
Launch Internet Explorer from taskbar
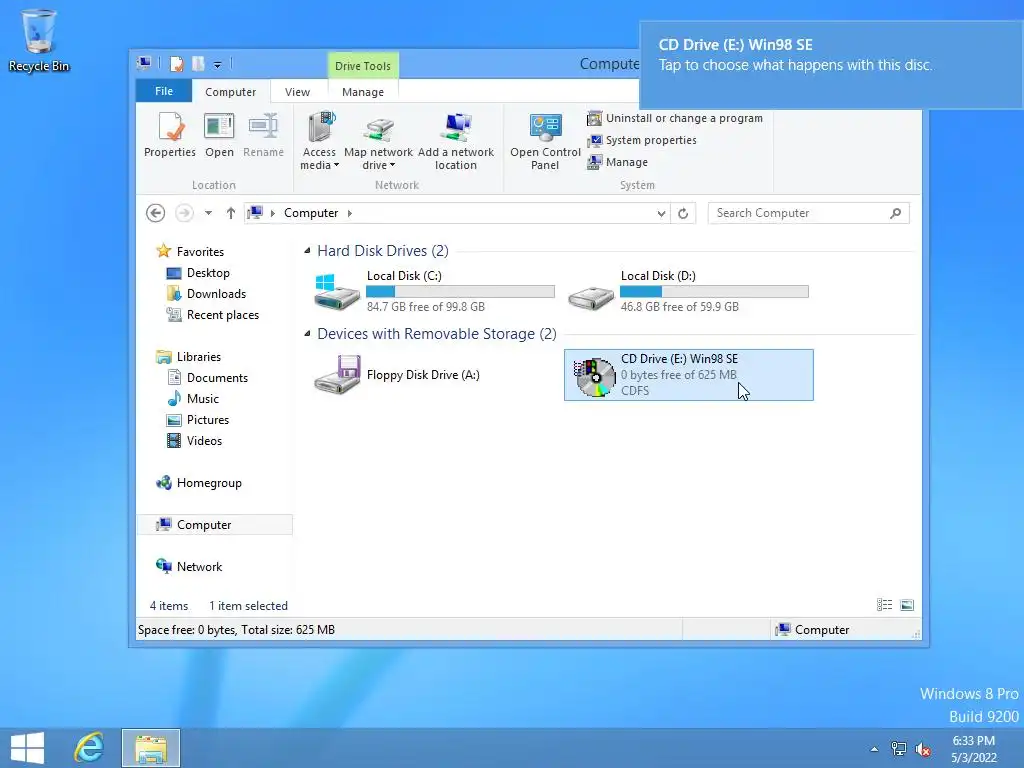(x=89, y=748)
